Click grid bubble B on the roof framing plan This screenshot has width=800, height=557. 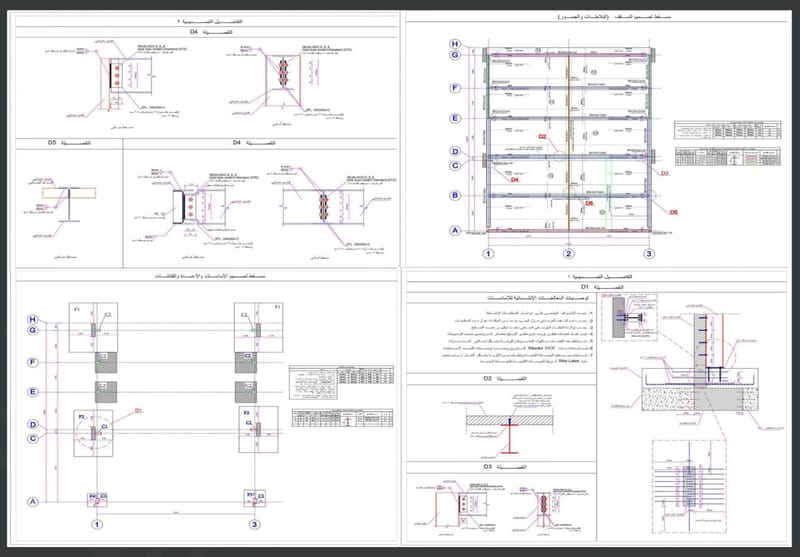[x=455, y=195]
